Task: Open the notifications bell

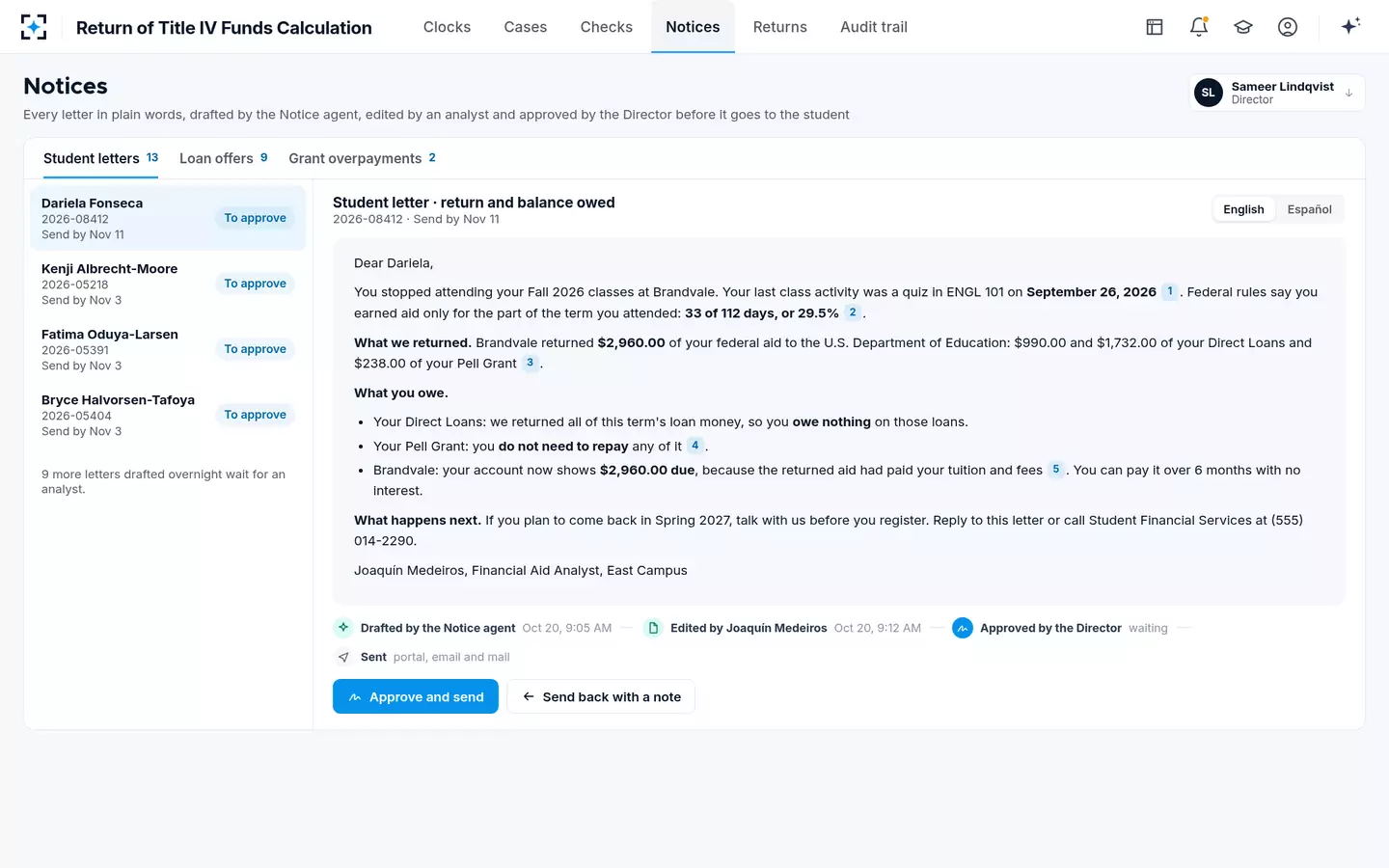Action: click(x=1199, y=27)
